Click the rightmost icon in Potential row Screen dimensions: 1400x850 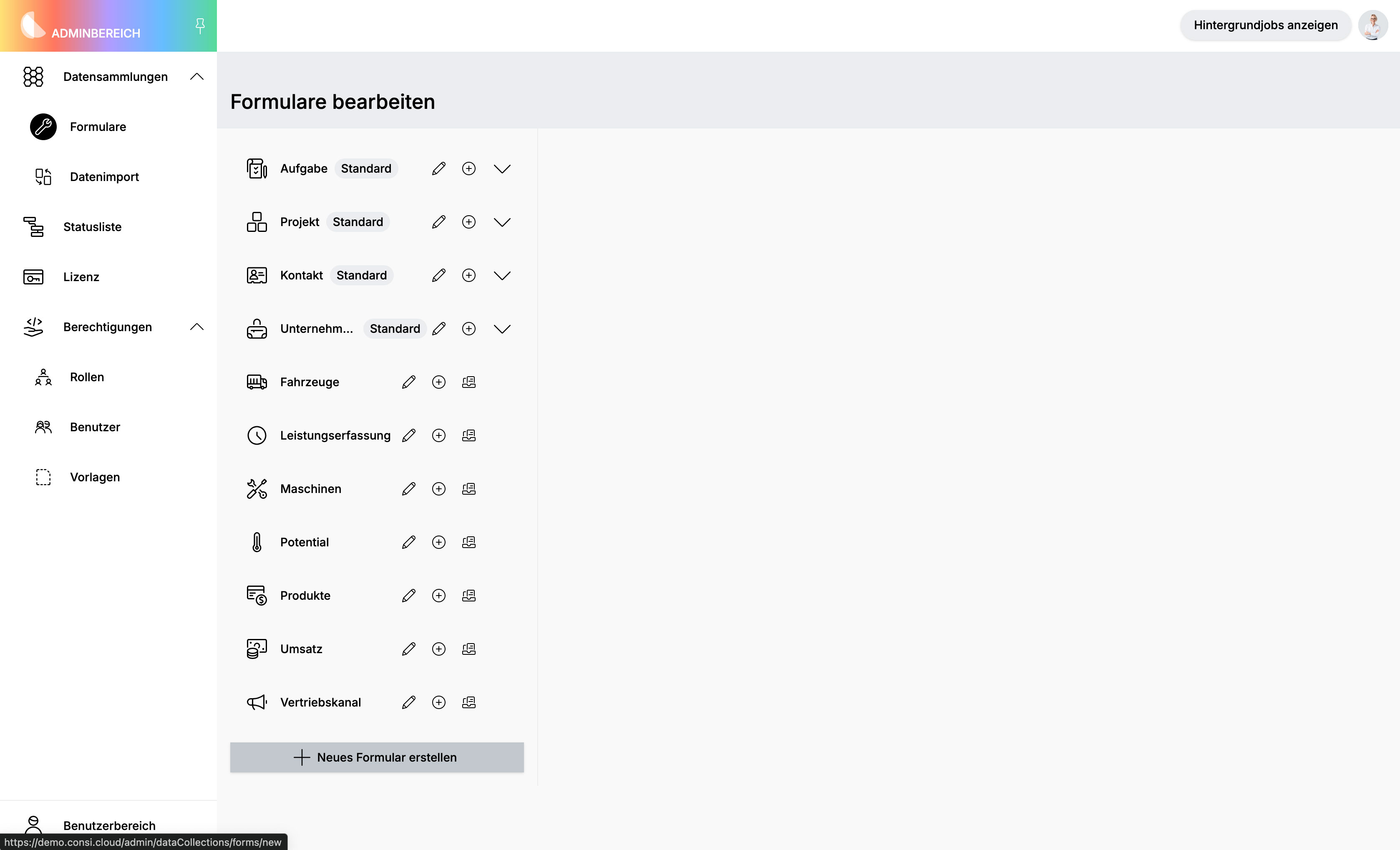point(469,543)
